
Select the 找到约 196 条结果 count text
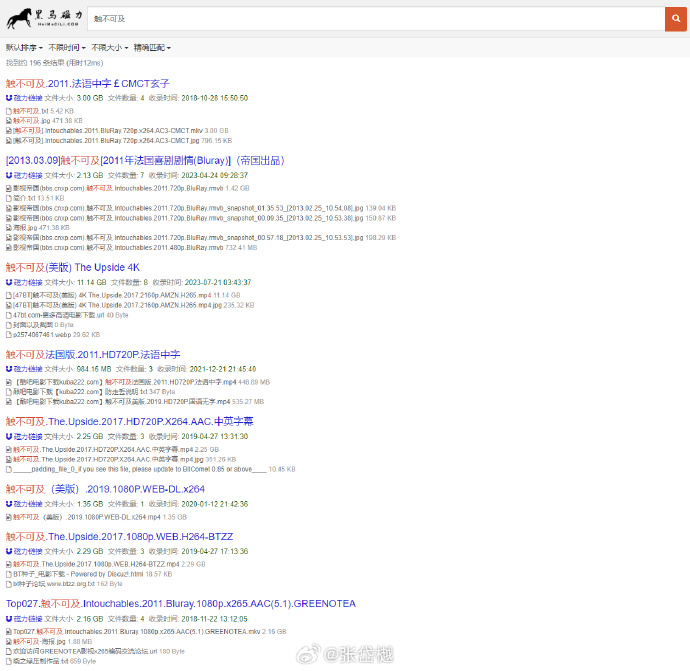[x=55, y=63]
